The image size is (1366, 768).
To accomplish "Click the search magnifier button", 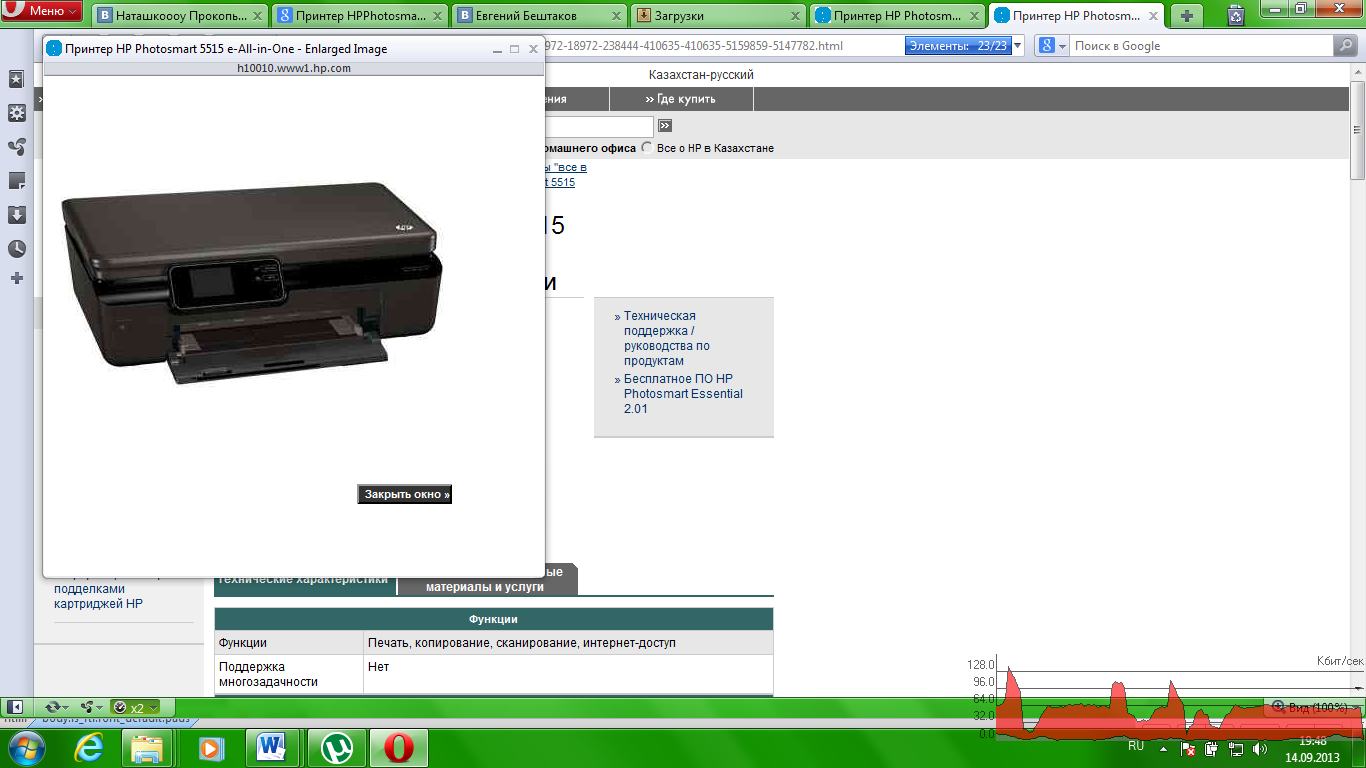I will coord(1345,46).
